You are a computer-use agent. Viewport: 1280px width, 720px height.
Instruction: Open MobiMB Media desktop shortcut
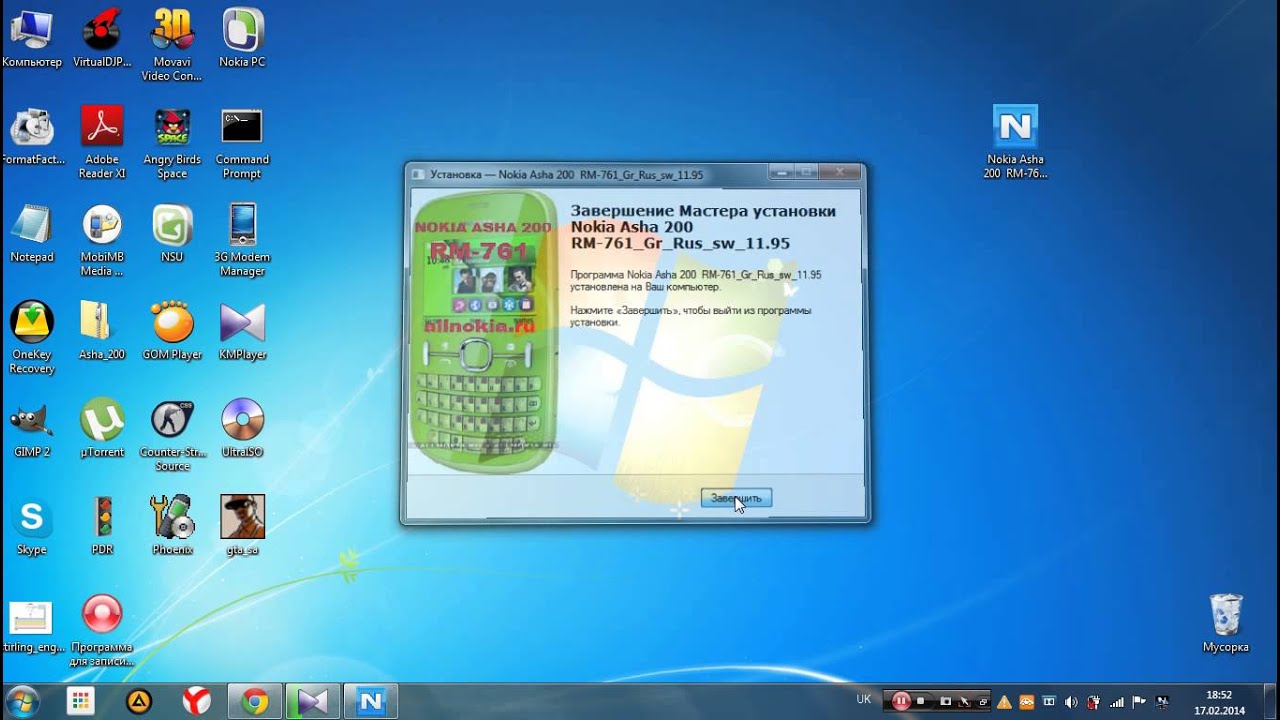[102, 240]
